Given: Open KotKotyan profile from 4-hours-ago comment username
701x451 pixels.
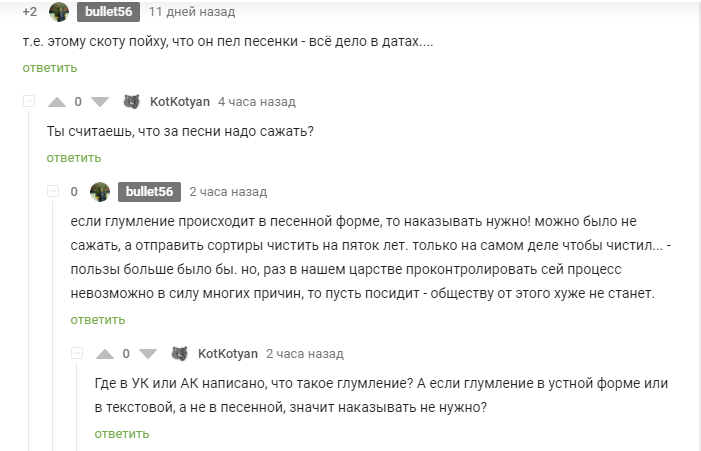Looking at the screenshot, I should pyautogui.click(x=179, y=102).
